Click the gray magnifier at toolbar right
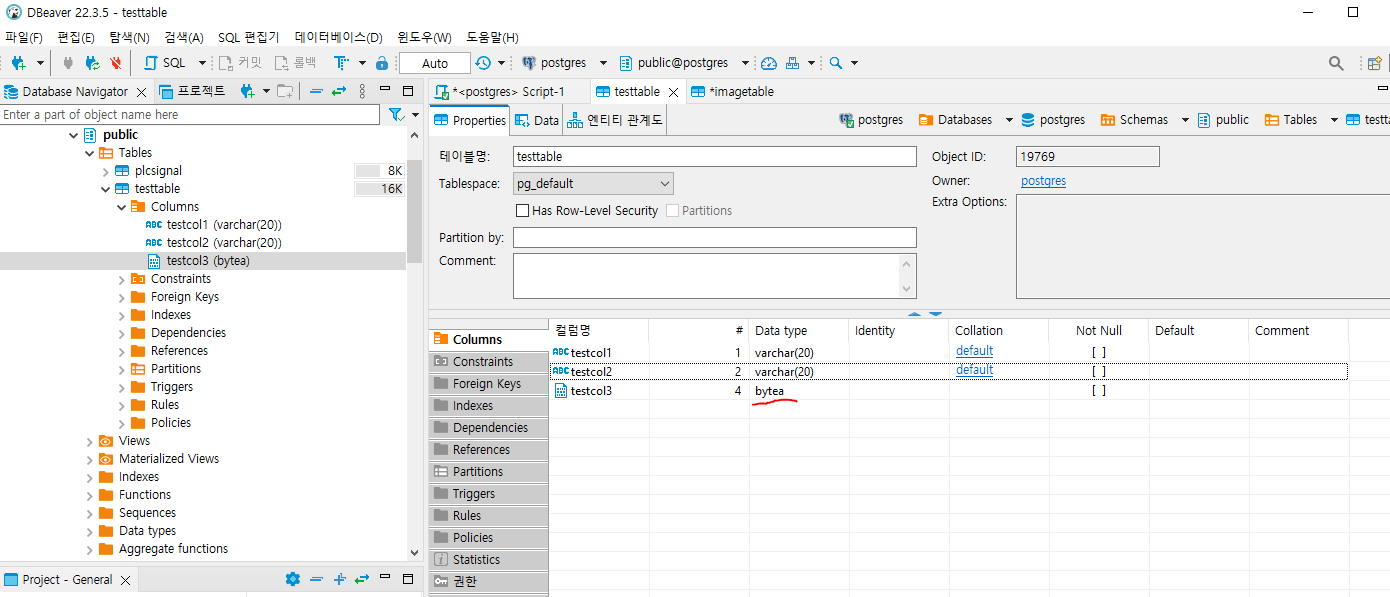The width and height of the screenshot is (1390, 597). (x=1336, y=63)
